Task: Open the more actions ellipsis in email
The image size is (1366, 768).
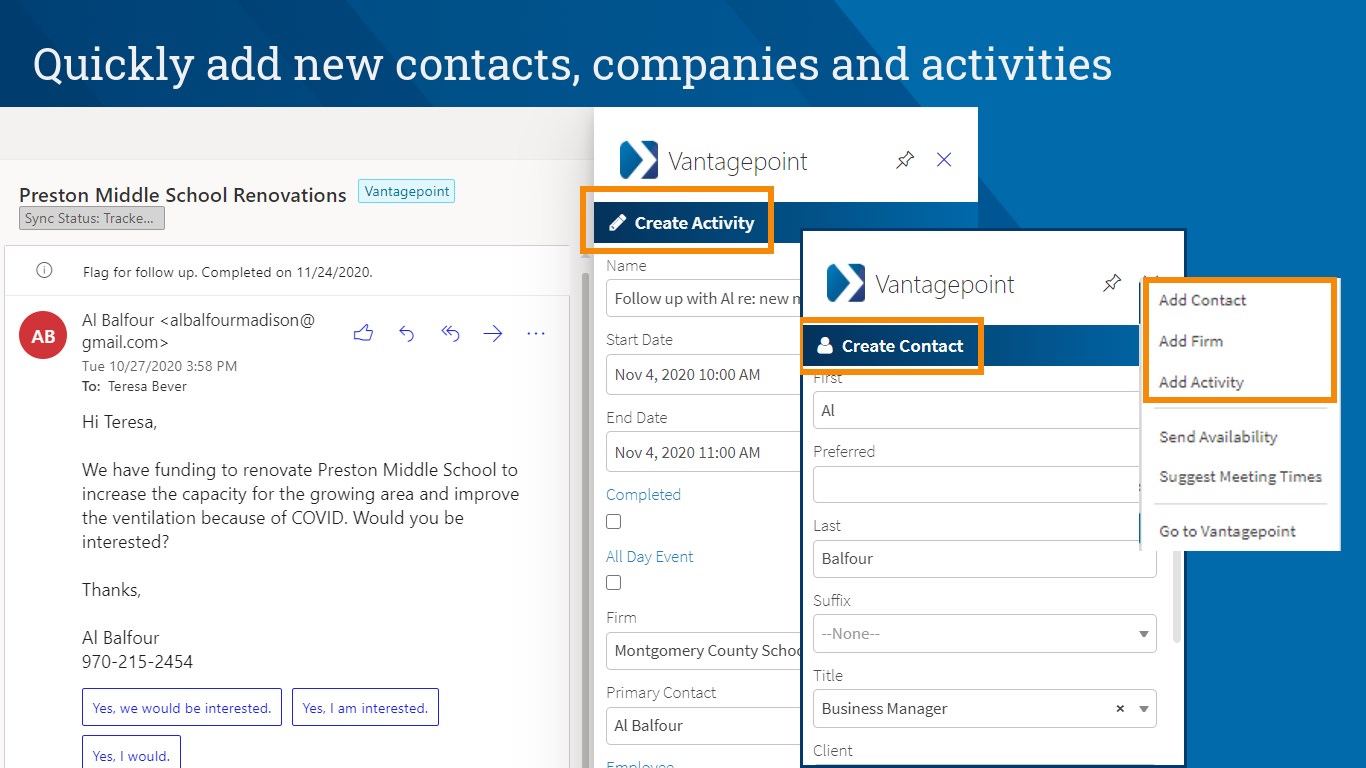Action: (x=536, y=334)
